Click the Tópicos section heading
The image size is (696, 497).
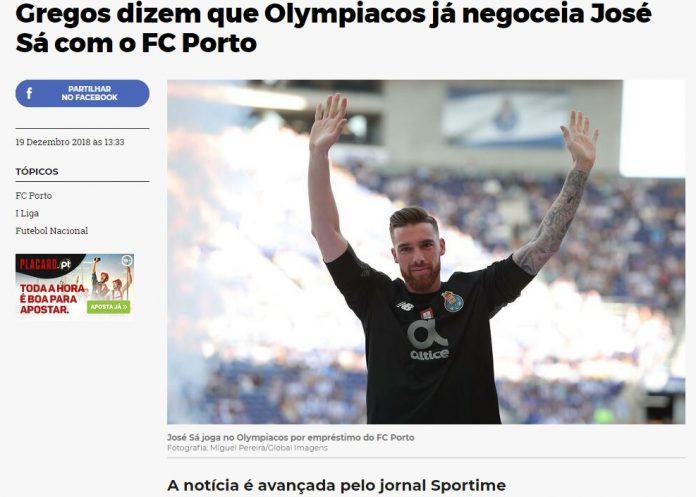[37, 171]
